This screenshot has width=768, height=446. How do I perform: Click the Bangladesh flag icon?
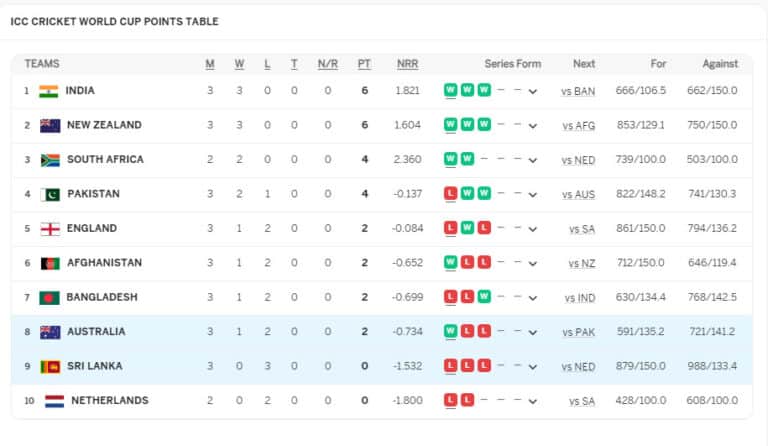50,298
